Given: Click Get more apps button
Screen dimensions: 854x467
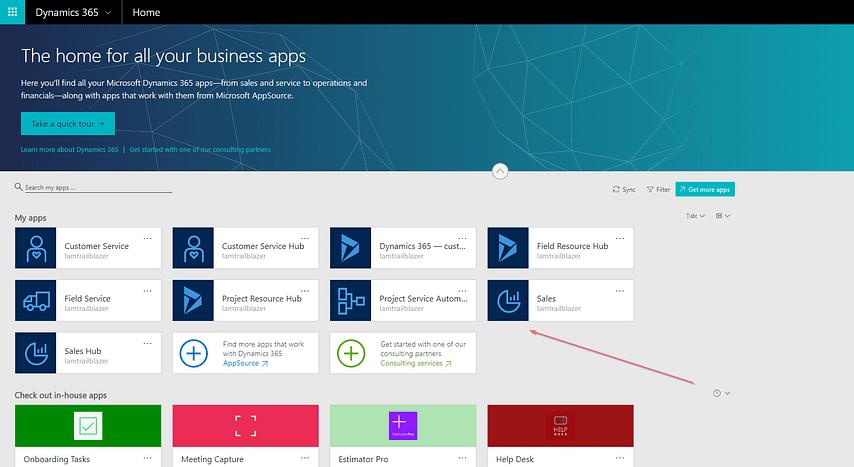Looking at the screenshot, I should [705, 189].
